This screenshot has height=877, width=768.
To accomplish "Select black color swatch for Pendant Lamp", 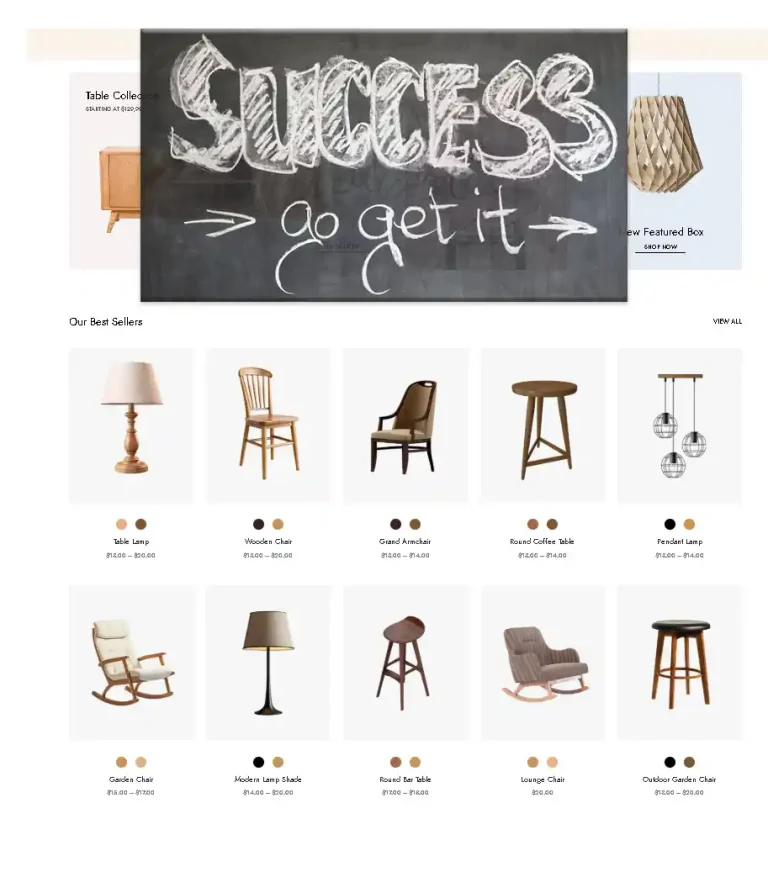I will [x=670, y=524].
